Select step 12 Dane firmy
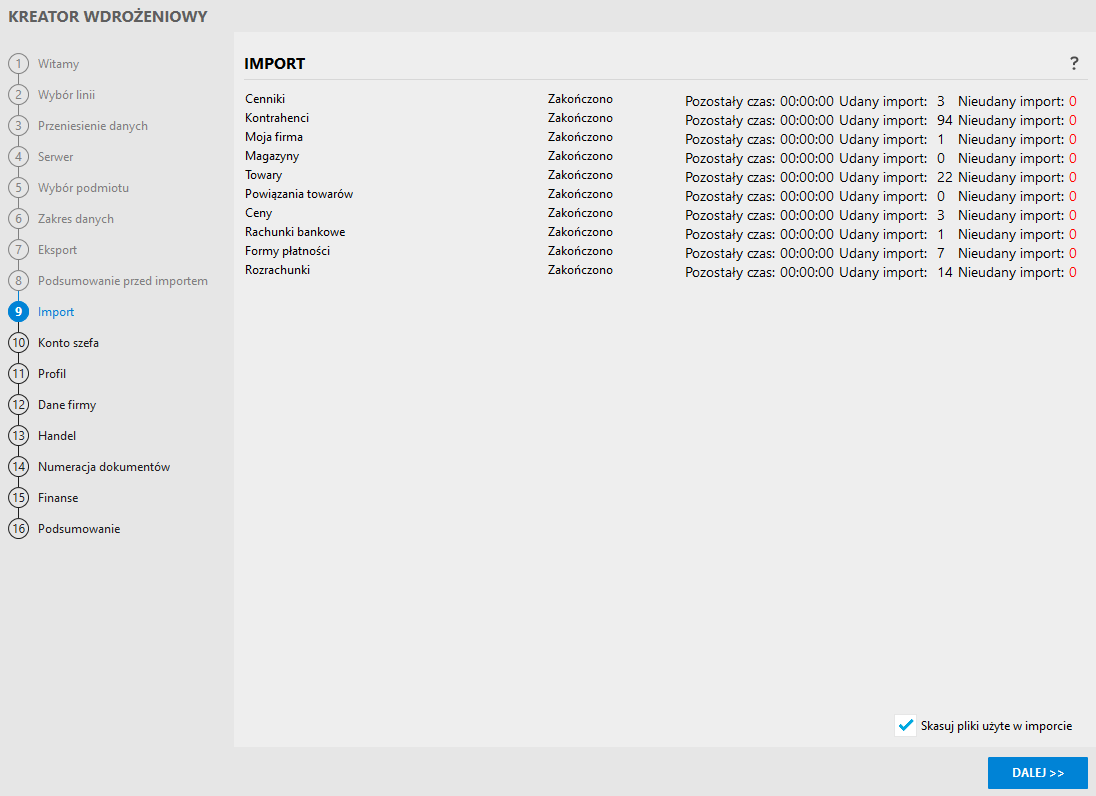Screen dimensions: 1096x796 coord(52,405)
